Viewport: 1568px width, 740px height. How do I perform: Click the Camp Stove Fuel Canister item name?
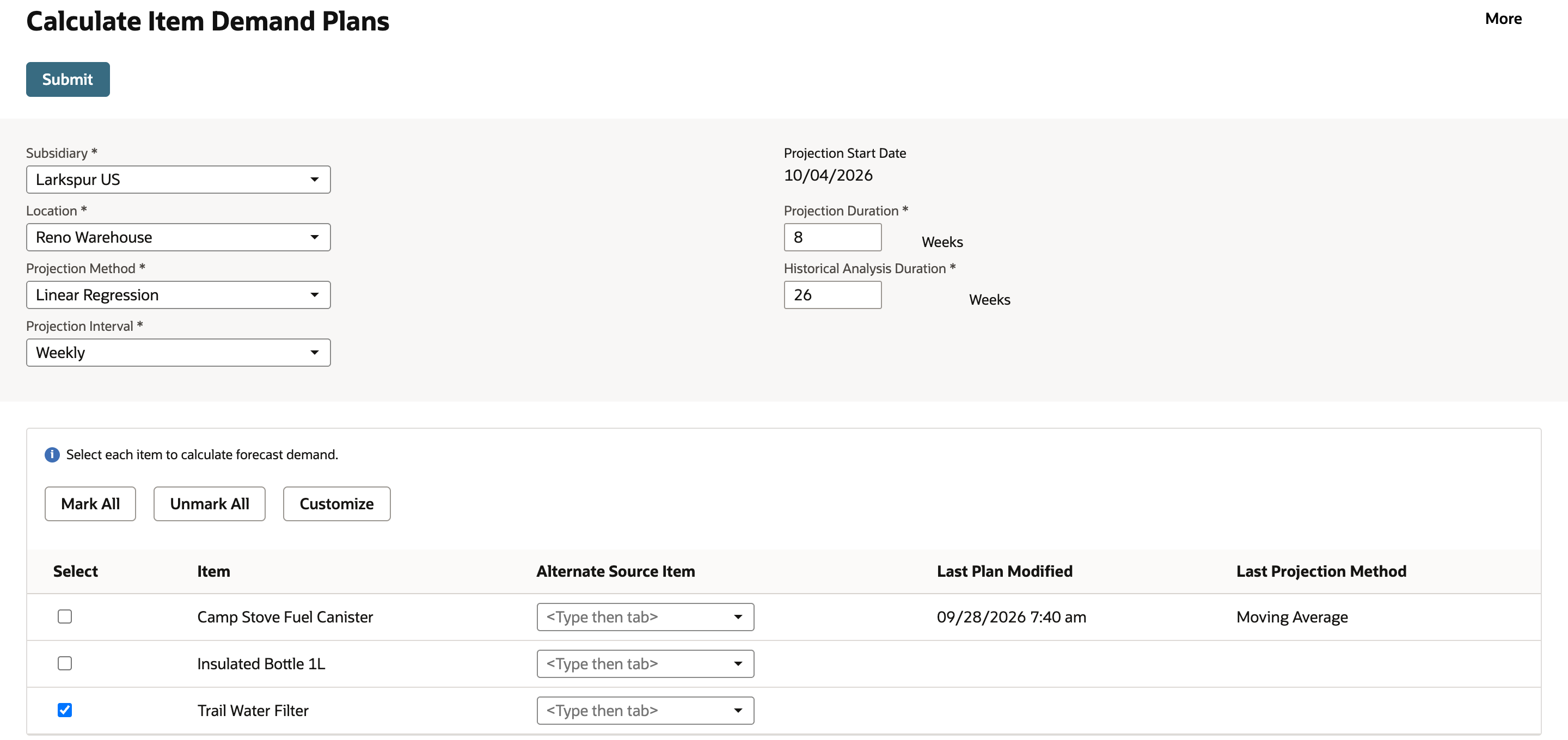click(285, 617)
